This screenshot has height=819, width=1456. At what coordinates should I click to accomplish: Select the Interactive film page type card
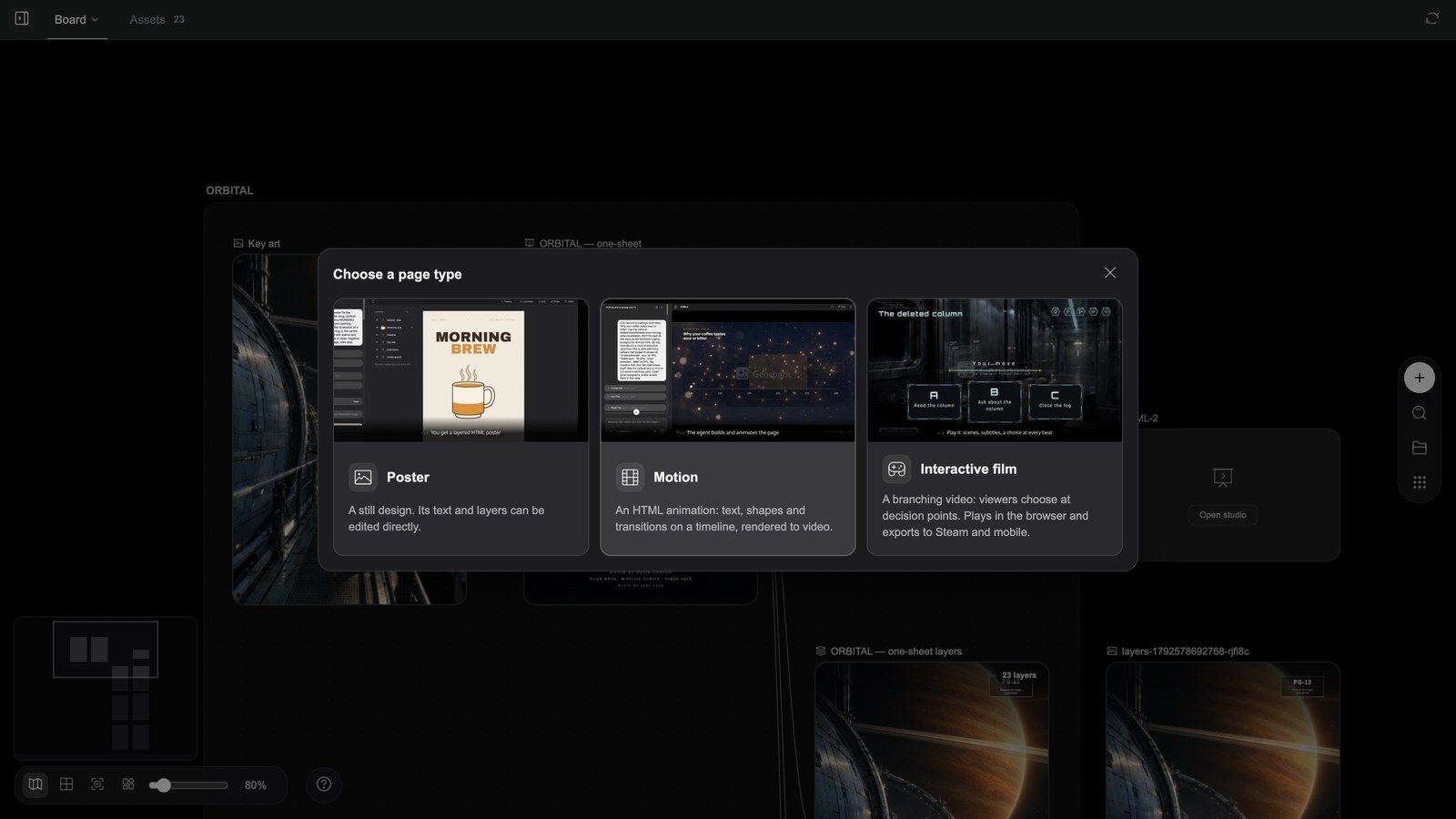coord(995,427)
